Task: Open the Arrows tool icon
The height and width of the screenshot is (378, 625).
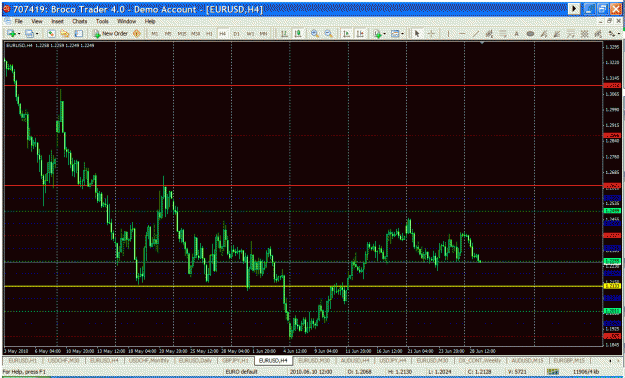Action: coord(611,34)
